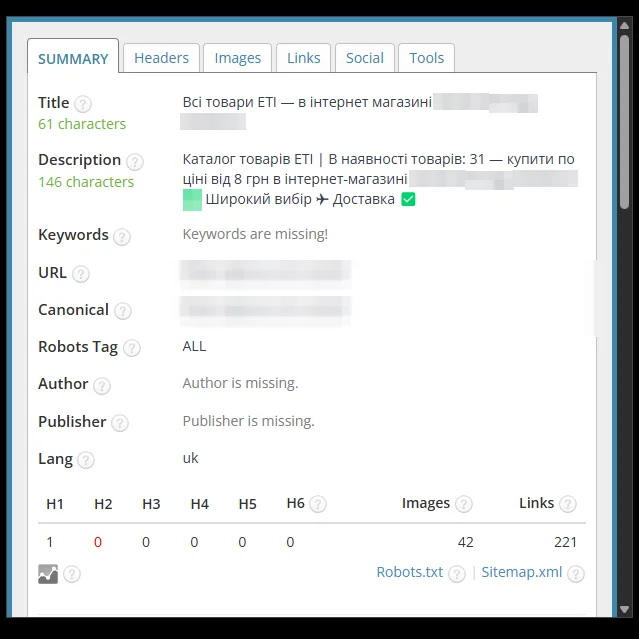Click help icon beside the chart icon
This screenshot has height=639, width=639.
pyautogui.click(x=72, y=574)
